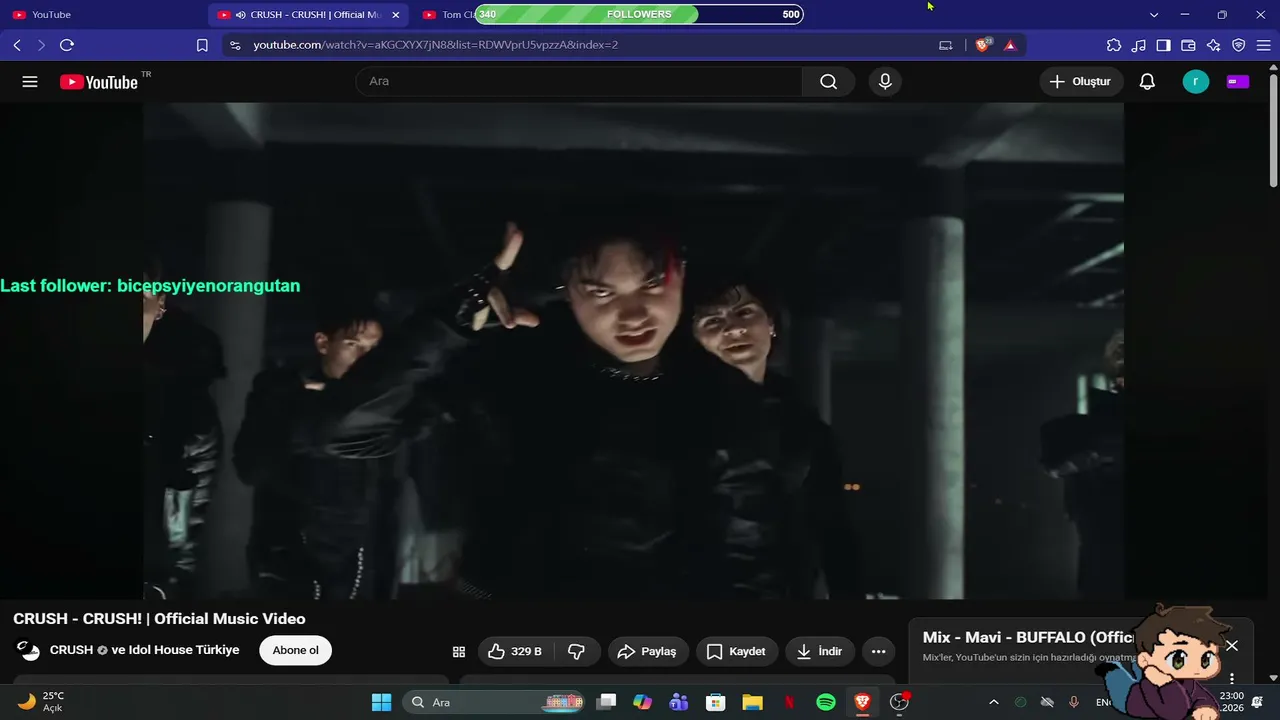Download the video with İndir
Screen dimensions: 1280x720
point(820,651)
